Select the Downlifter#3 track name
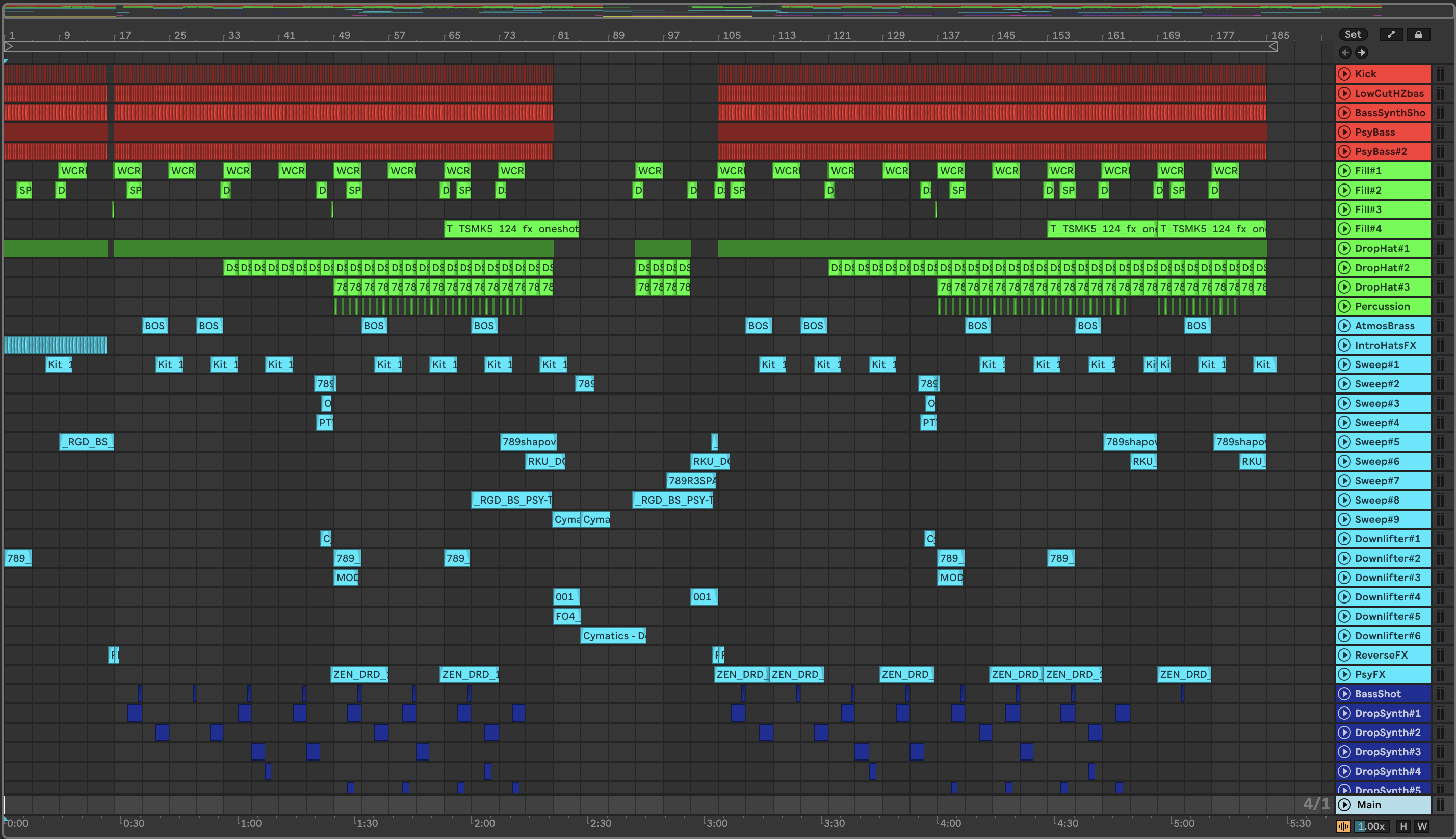 click(x=1388, y=578)
